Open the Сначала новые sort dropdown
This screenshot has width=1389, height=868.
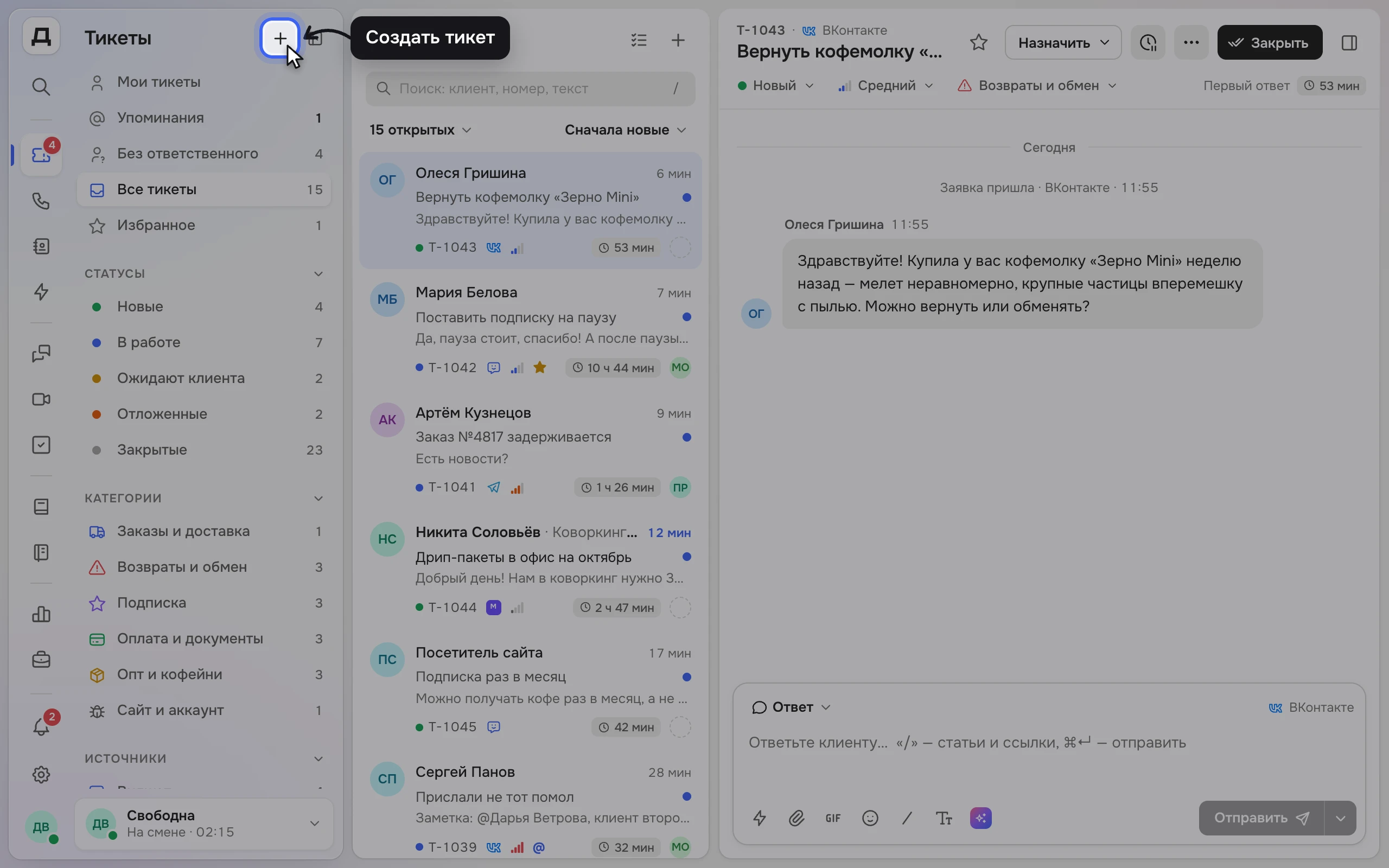click(625, 130)
